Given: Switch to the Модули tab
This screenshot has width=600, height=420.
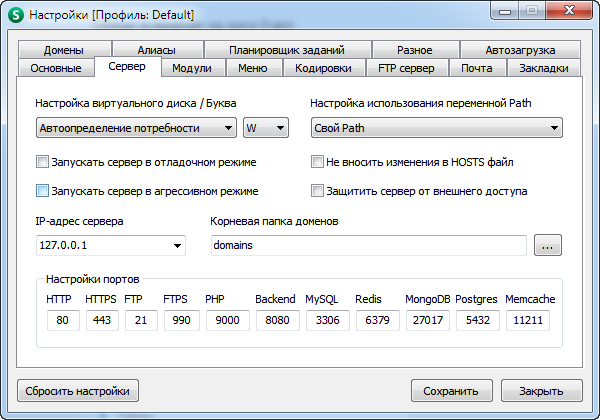Looking at the screenshot, I should pyautogui.click(x=191, y=68).
